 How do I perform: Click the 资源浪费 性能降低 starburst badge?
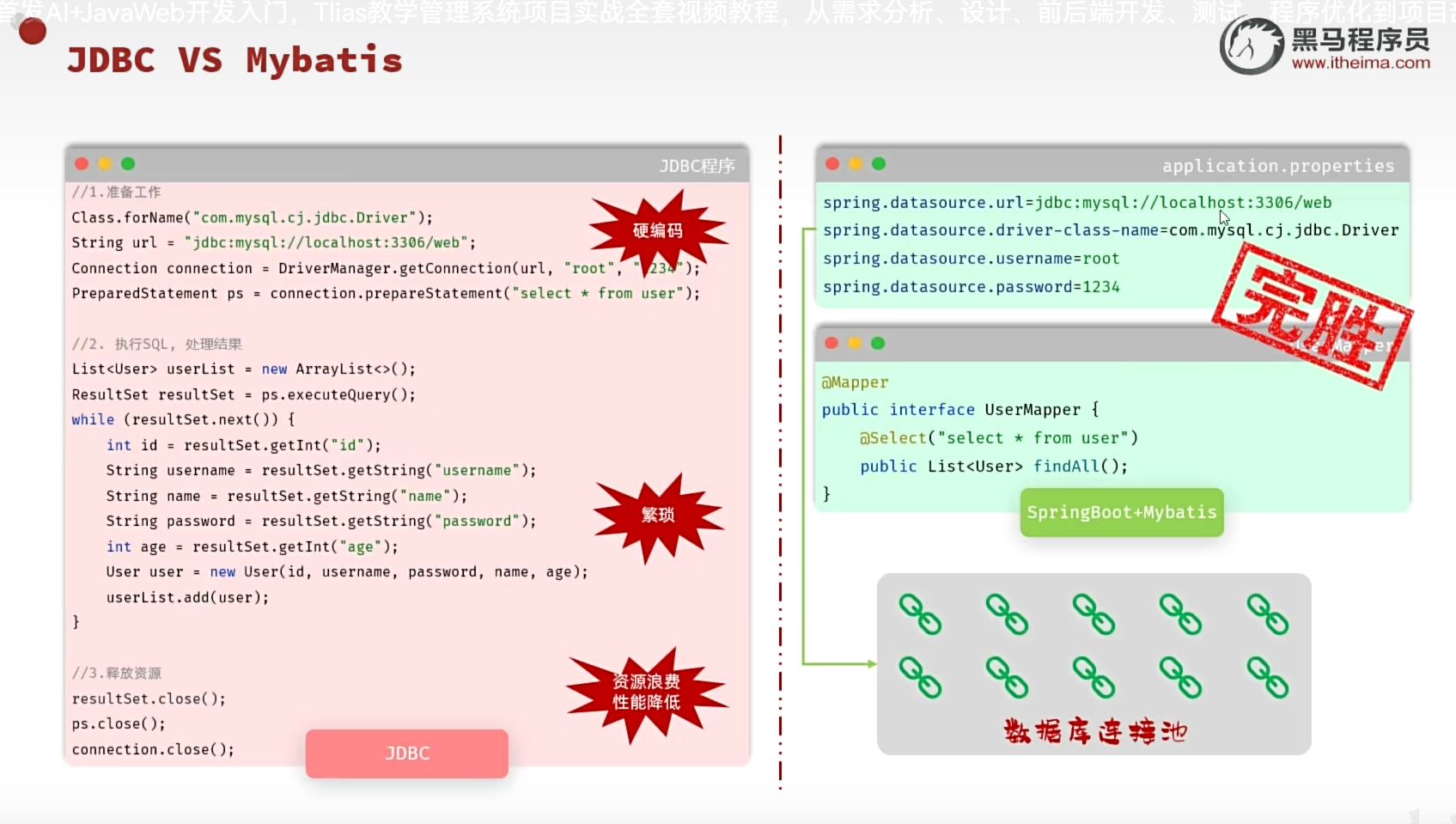[x=646, y=693]
